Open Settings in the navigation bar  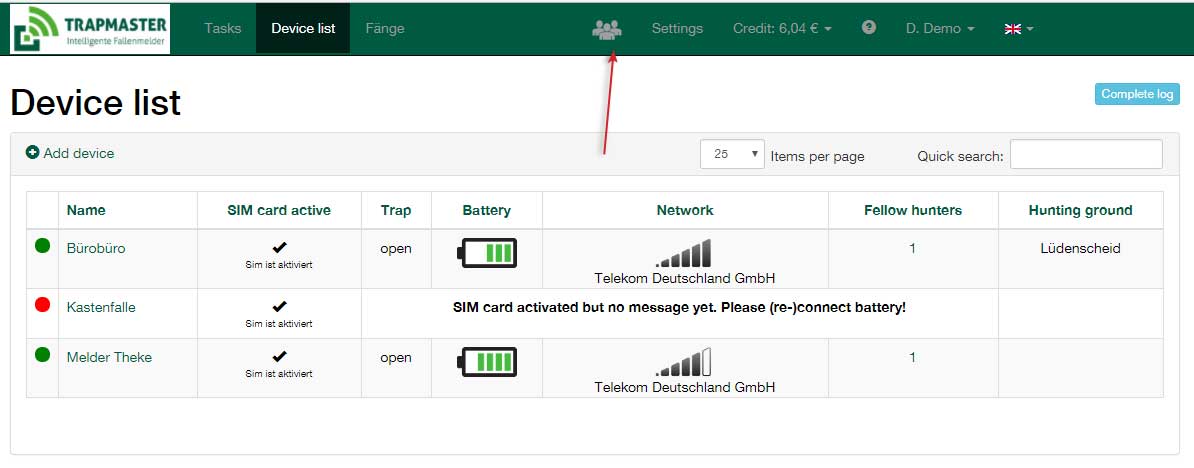677,28
